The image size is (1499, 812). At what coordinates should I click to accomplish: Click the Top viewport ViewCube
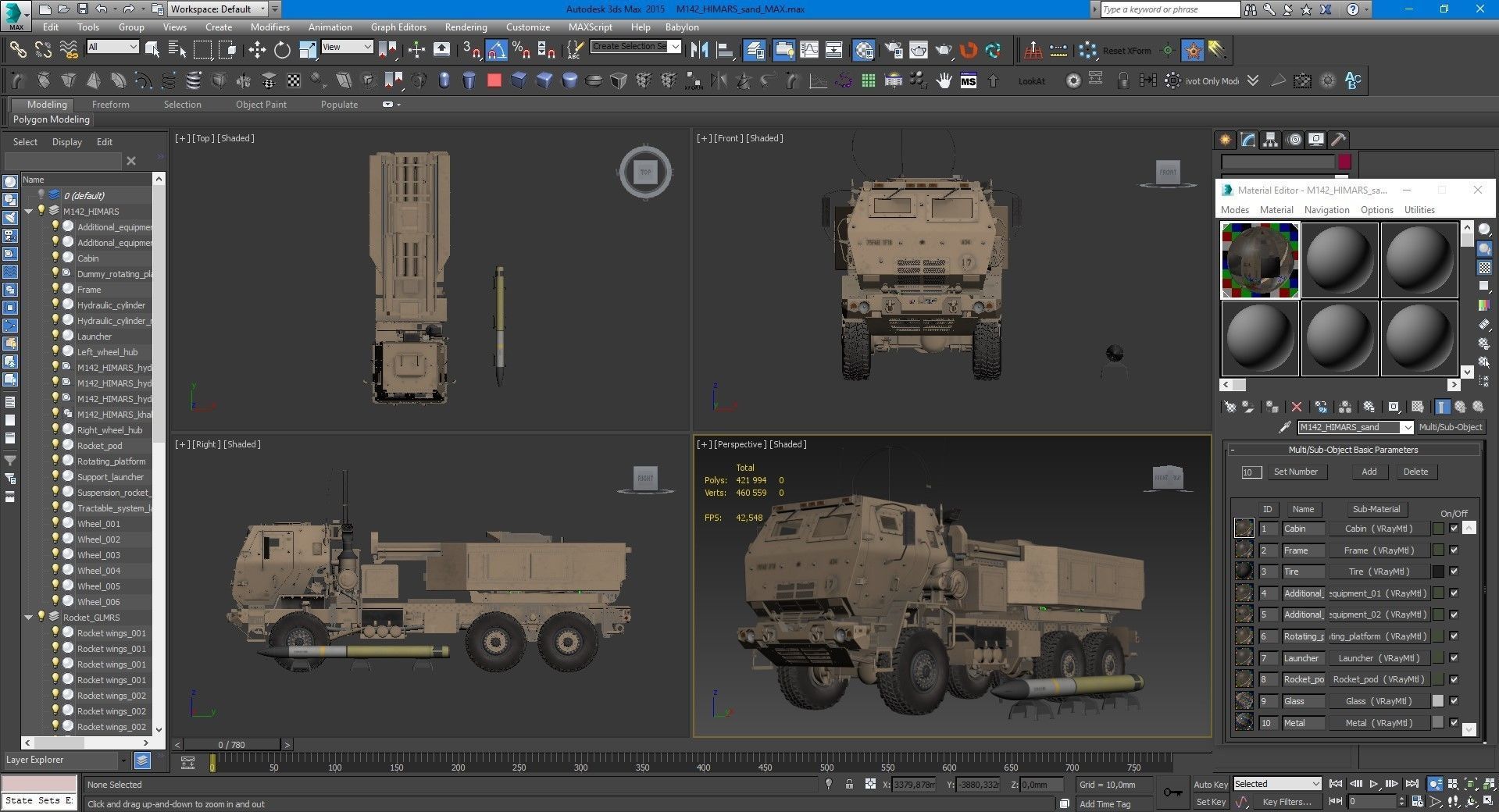[645, 172]
